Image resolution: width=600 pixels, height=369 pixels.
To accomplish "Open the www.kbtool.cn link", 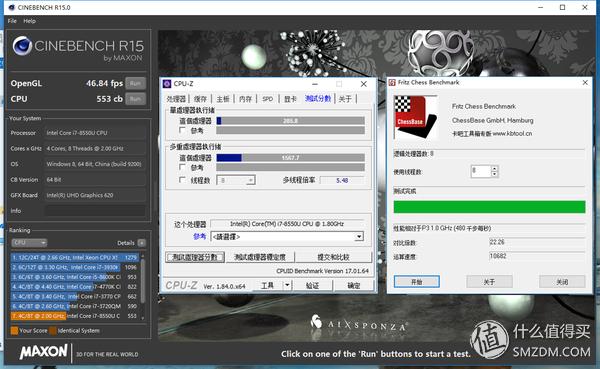I will click(x=512, y=134).
